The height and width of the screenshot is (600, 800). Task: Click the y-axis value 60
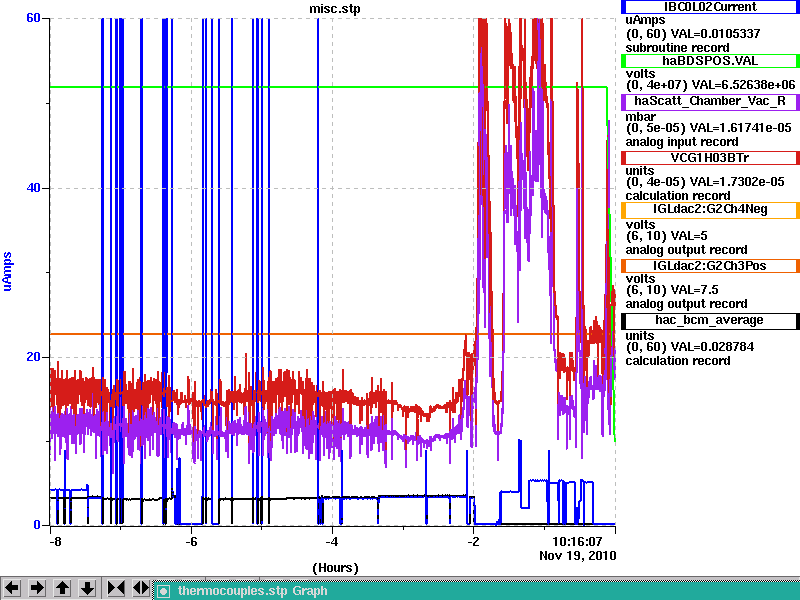[33, 18]
